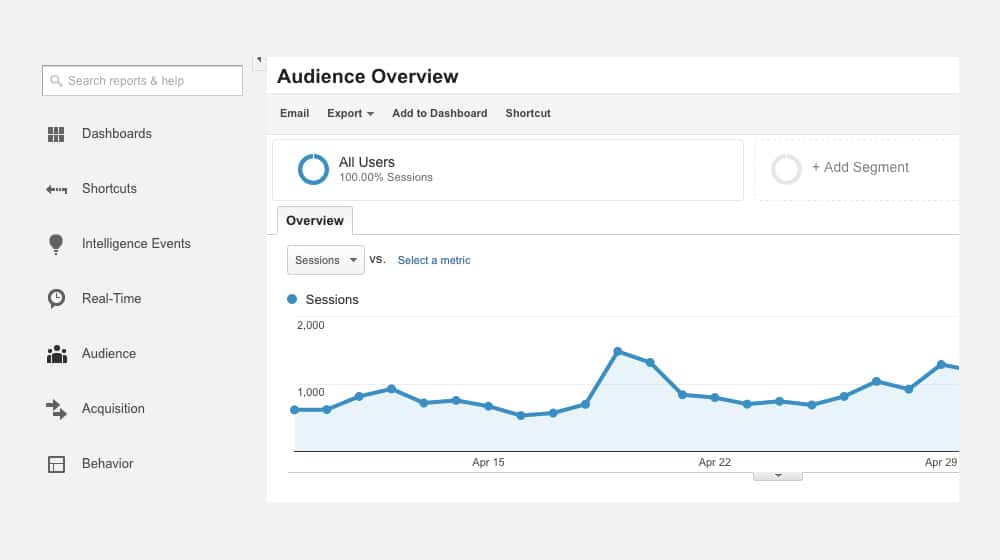
Task: Click the Add Segment box
Action: pos(859,168)
